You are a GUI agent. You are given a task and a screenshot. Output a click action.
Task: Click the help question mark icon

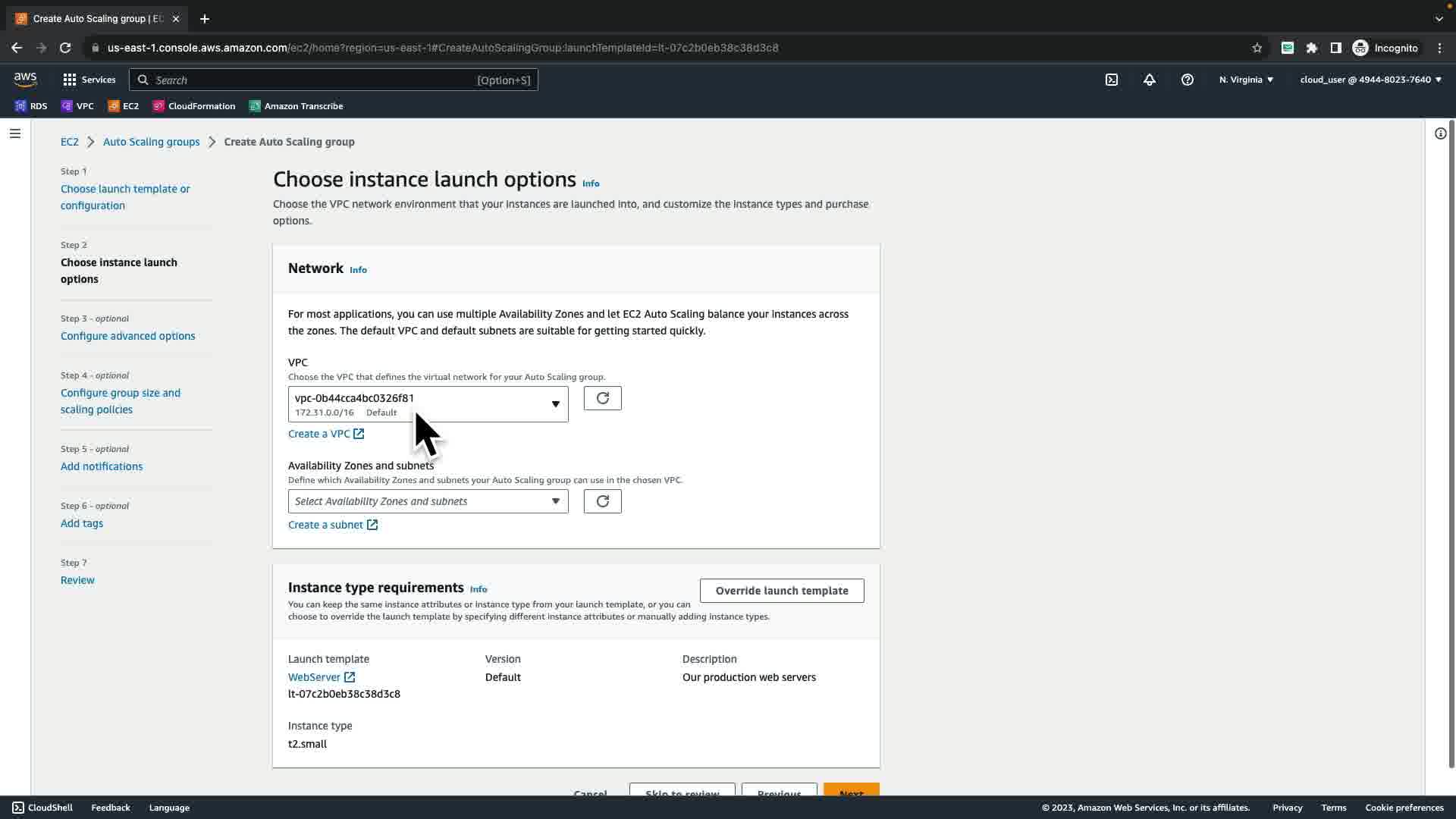[1187, 80]
